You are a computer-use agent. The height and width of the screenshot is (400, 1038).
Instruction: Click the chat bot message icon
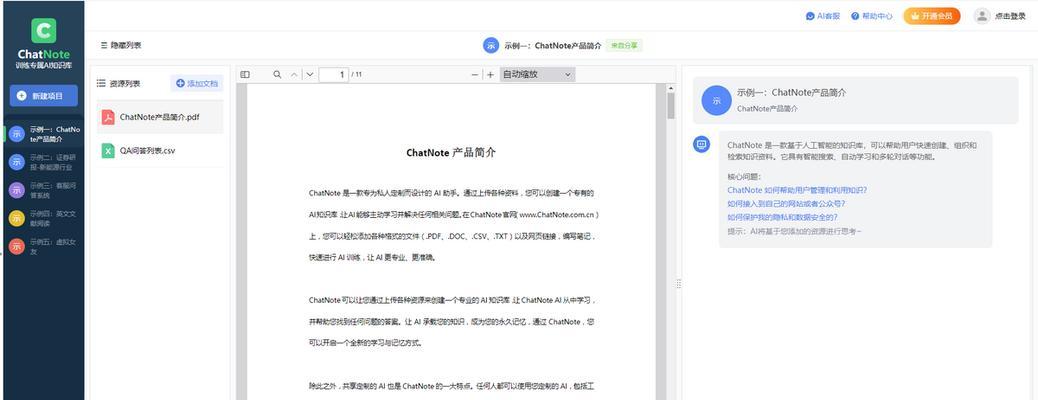point(702,143)
